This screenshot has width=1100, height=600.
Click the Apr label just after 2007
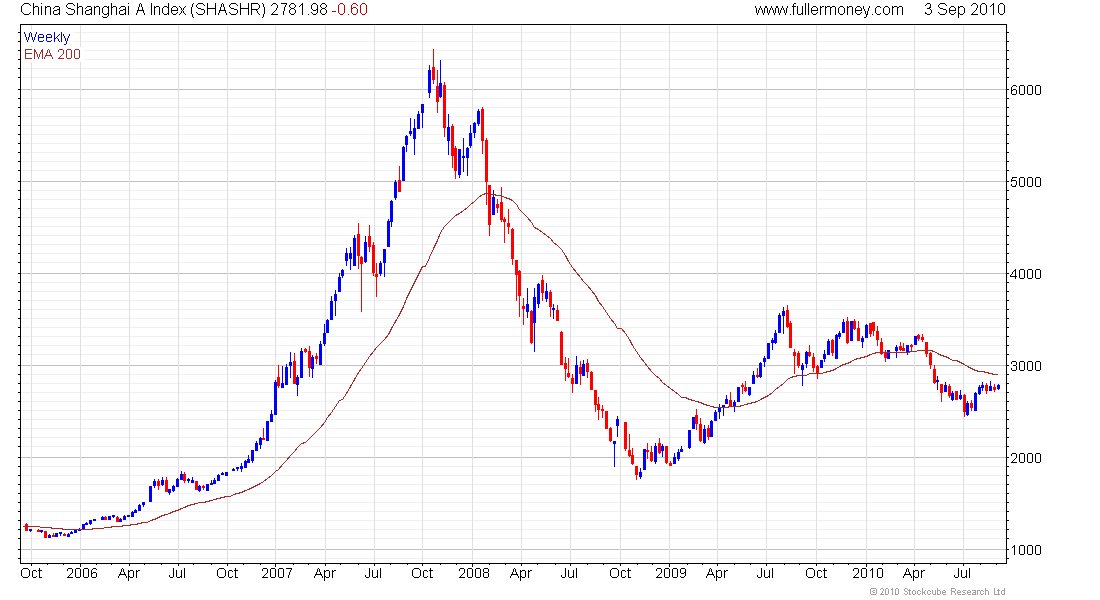[325, 573]
